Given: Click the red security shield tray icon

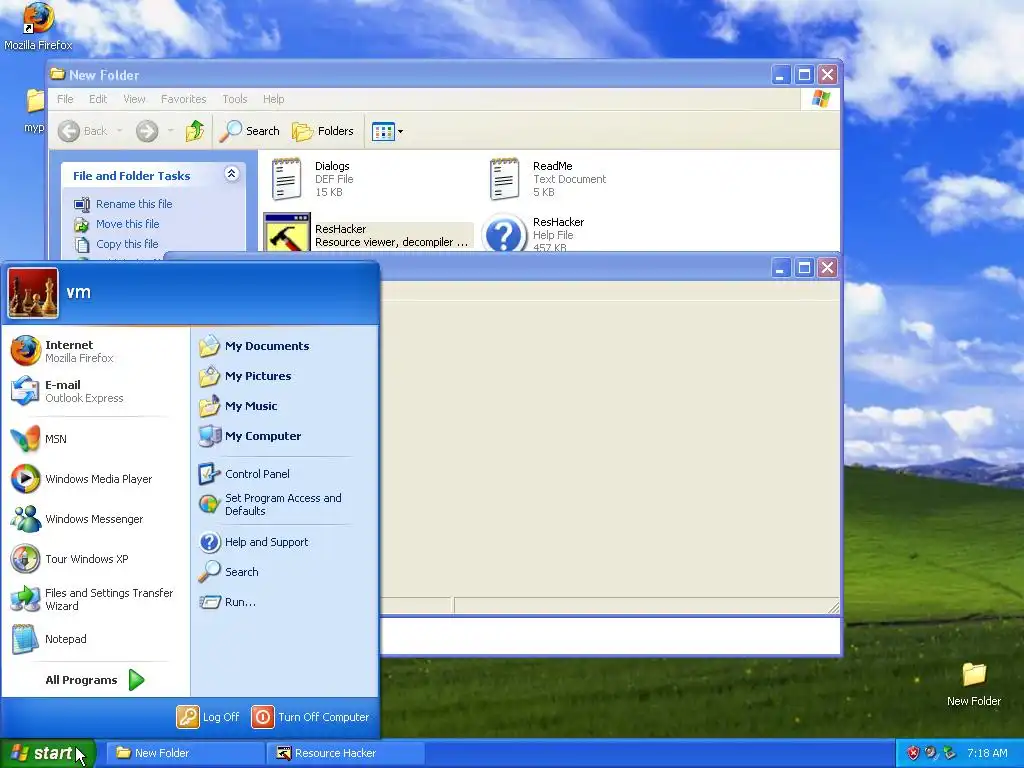Looking at the screenshot, I should 913,753.
